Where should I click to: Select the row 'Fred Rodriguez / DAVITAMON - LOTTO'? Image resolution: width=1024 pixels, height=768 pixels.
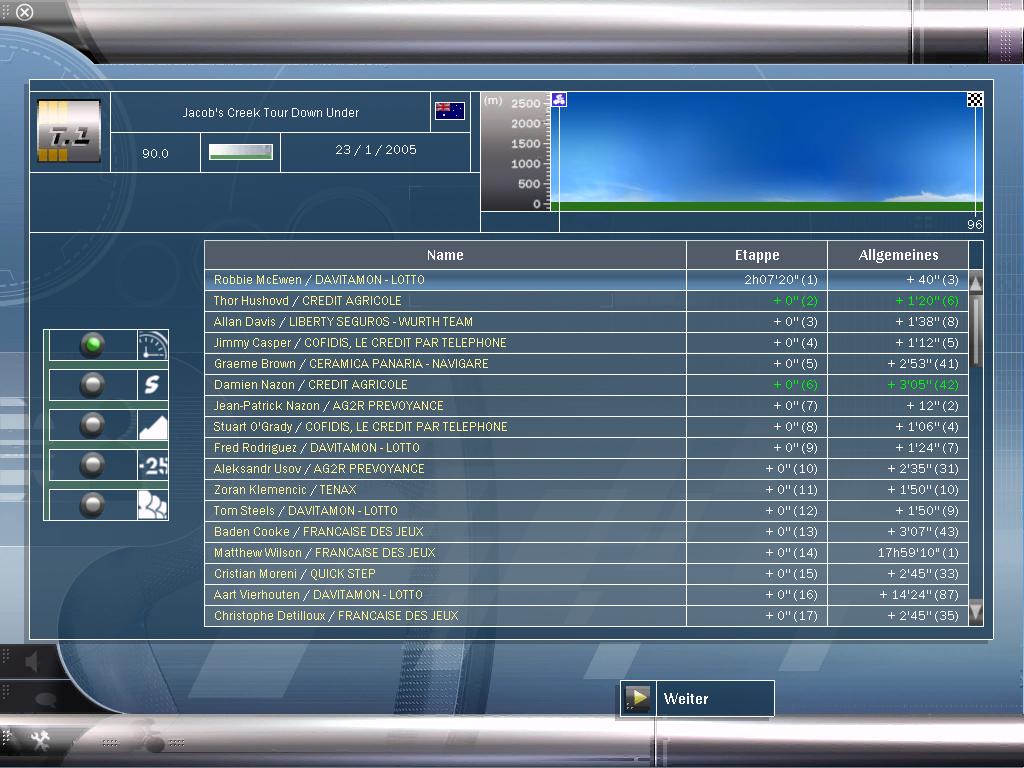tap(586, 447)
